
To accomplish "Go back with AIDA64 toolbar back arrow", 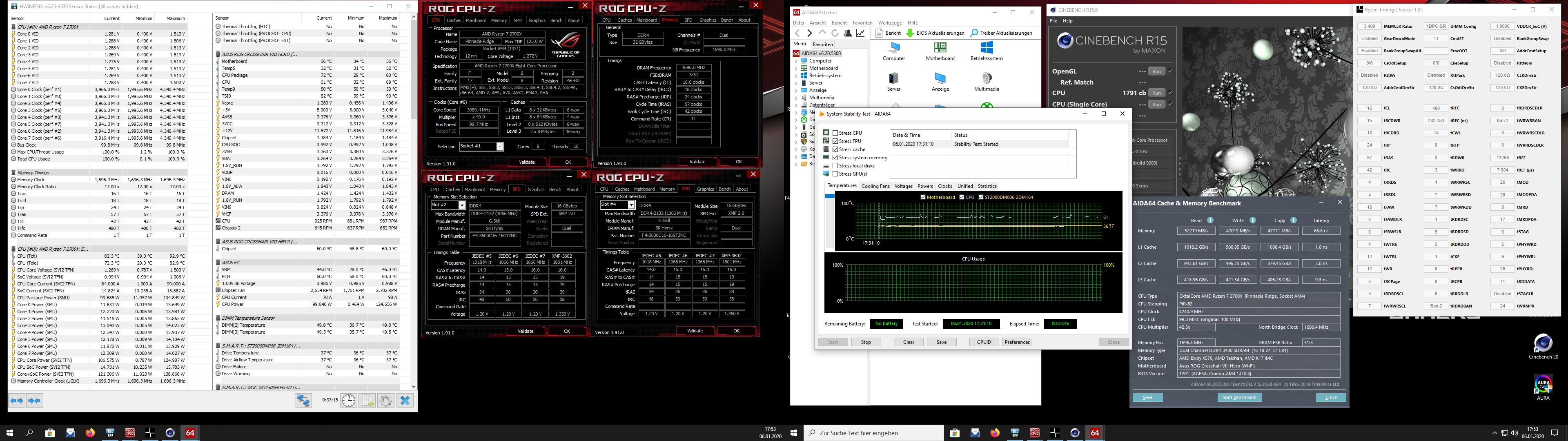I will 797,33.
